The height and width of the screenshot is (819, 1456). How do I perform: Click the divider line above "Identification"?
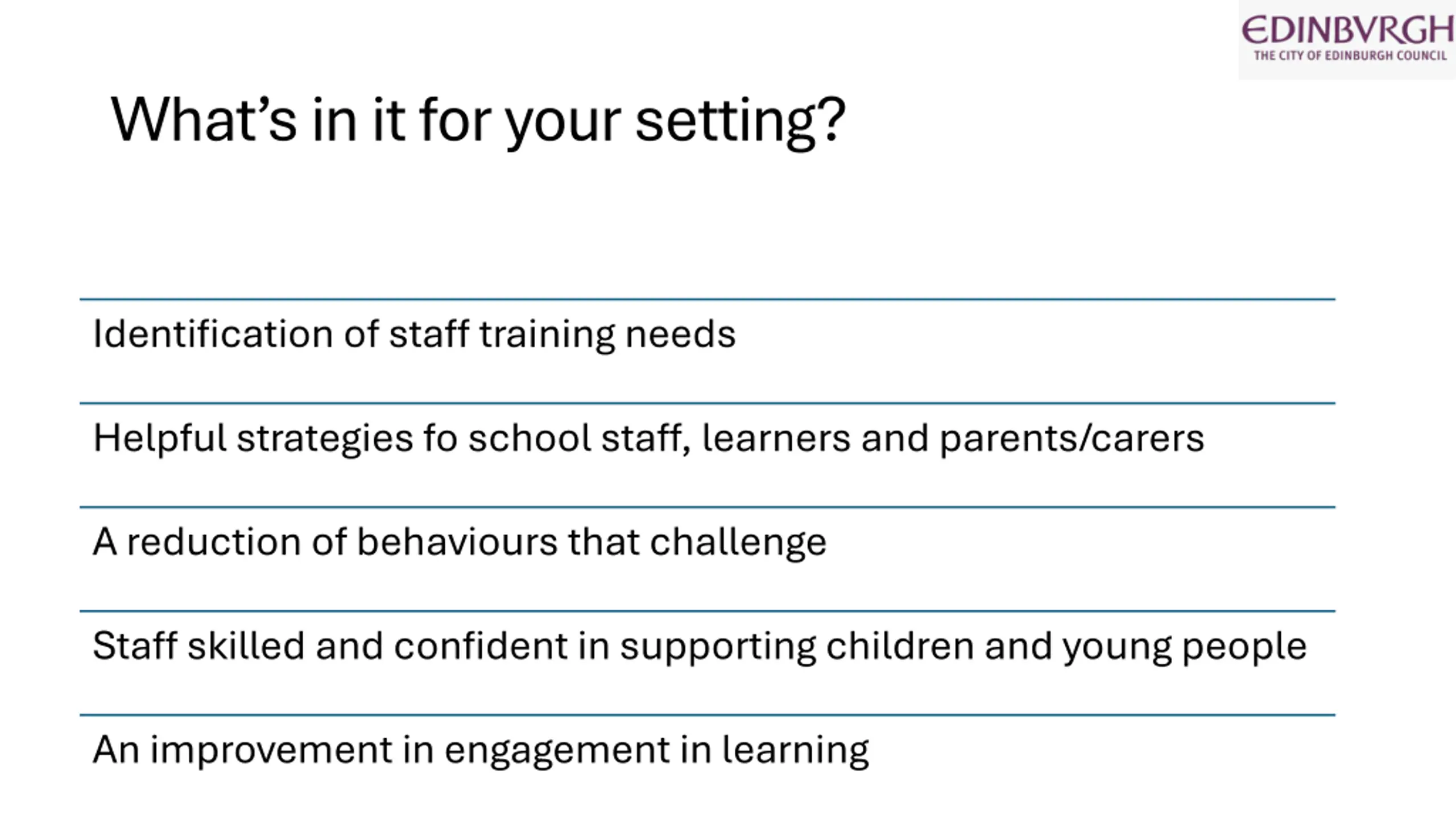[707, 299]
